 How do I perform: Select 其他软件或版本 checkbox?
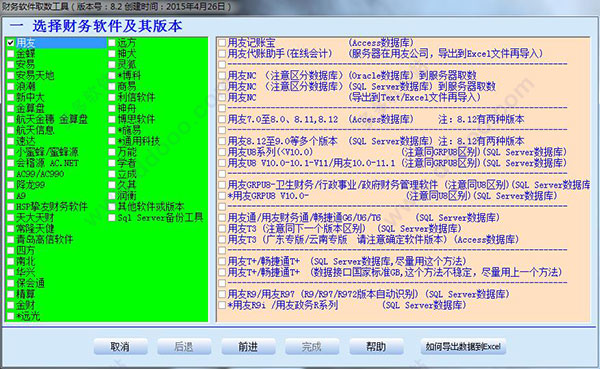point(112,207)
